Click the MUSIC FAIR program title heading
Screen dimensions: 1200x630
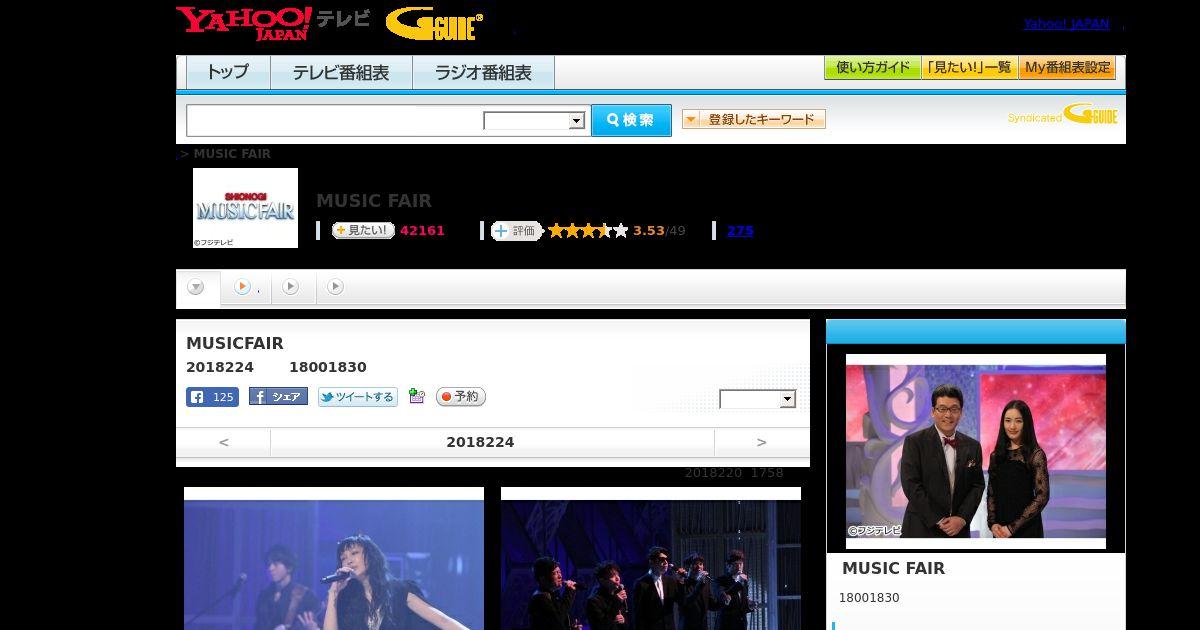pos(374,200)
